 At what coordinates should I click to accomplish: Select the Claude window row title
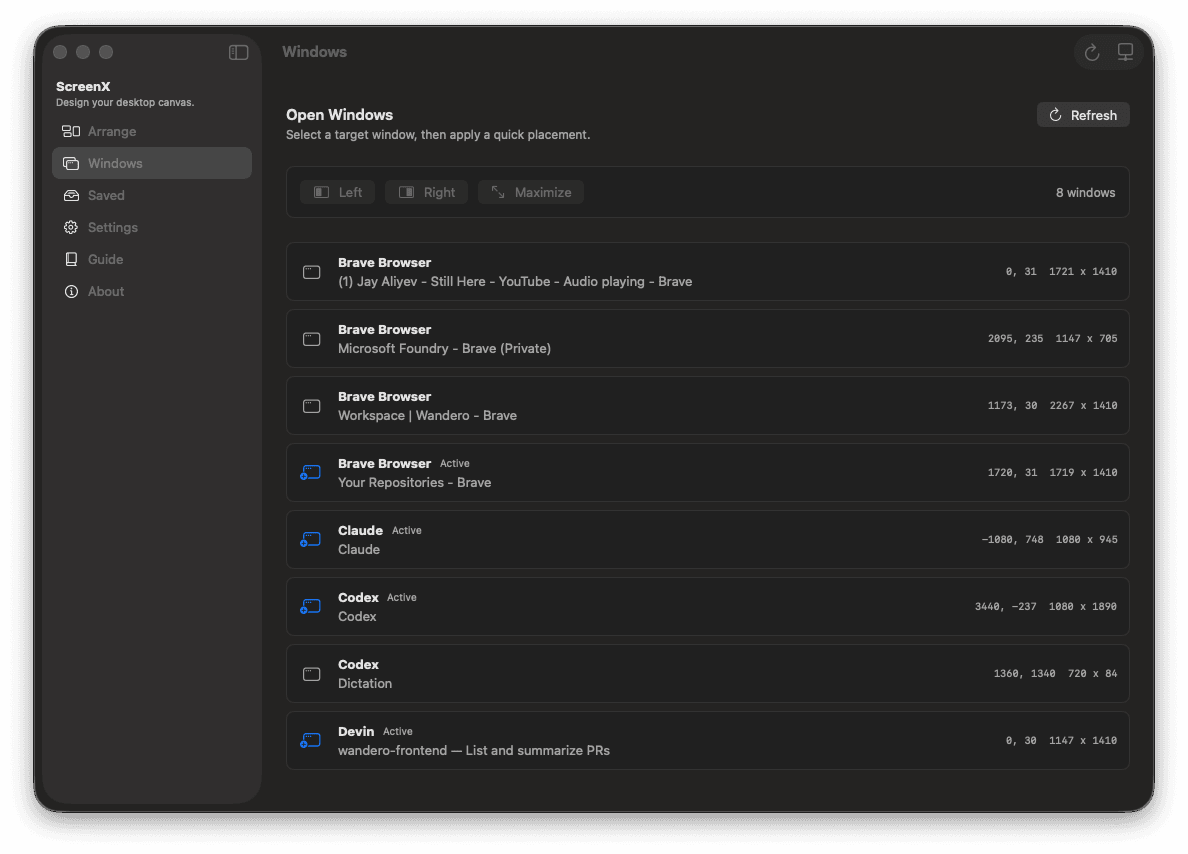click(360, 530)
